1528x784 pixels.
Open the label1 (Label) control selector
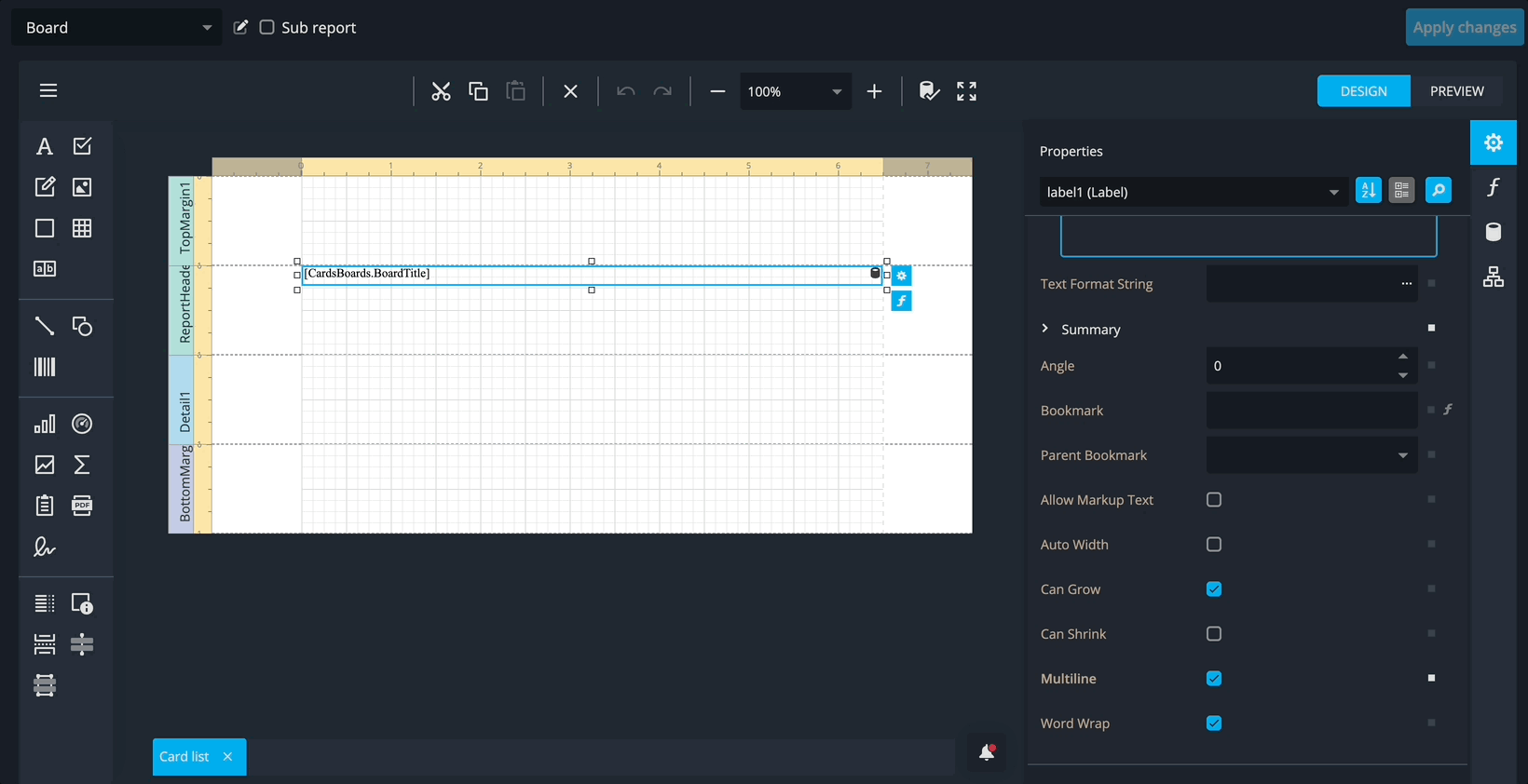point(1194,192)
